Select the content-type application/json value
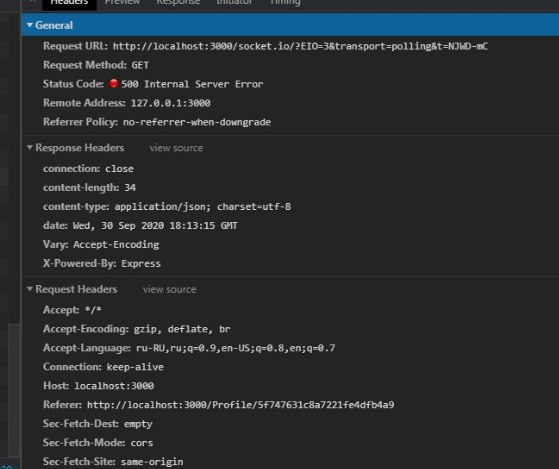The height and width of the screenshot is (469, 559). point(202,207)
